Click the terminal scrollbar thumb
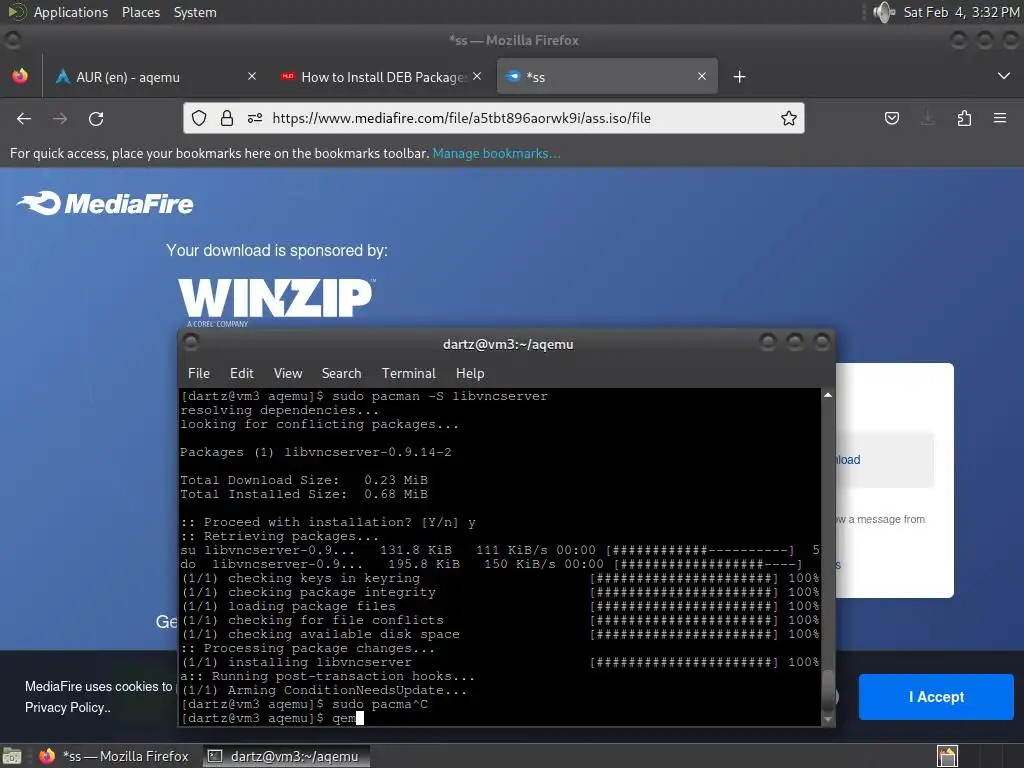This screenshot has width=1024, height=768. coord(827,690)
